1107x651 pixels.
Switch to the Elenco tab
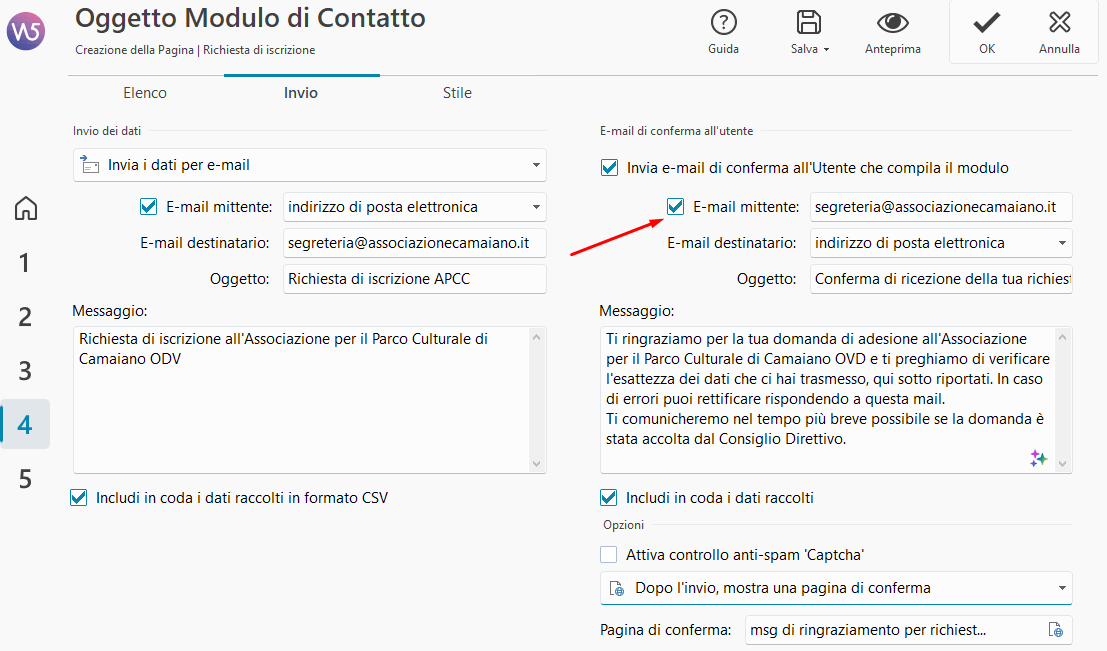(145, 92)
